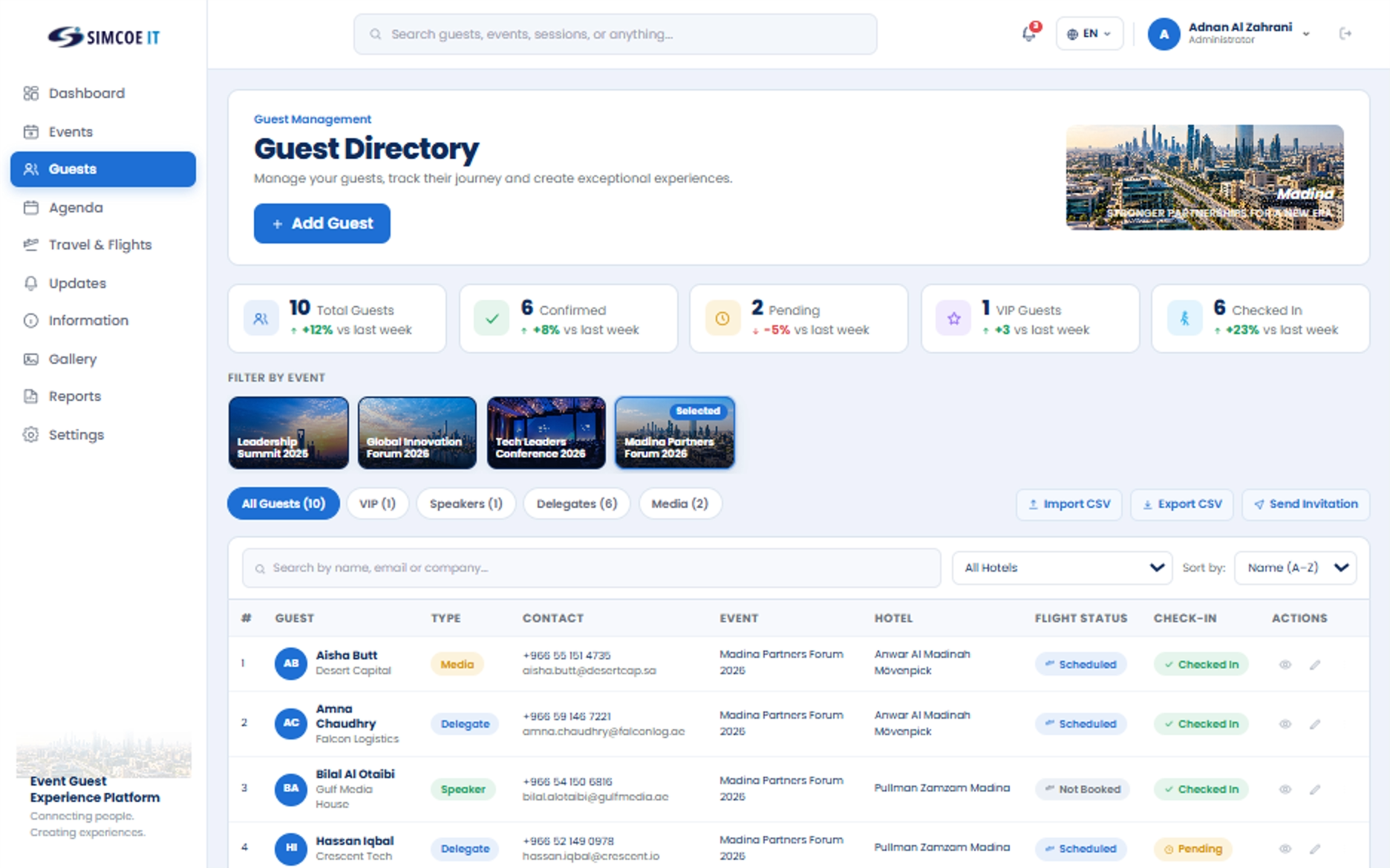Edit Bilal Al Otaibi with pencil icon
The image size is (1390, 868).
pos(1315,789)
